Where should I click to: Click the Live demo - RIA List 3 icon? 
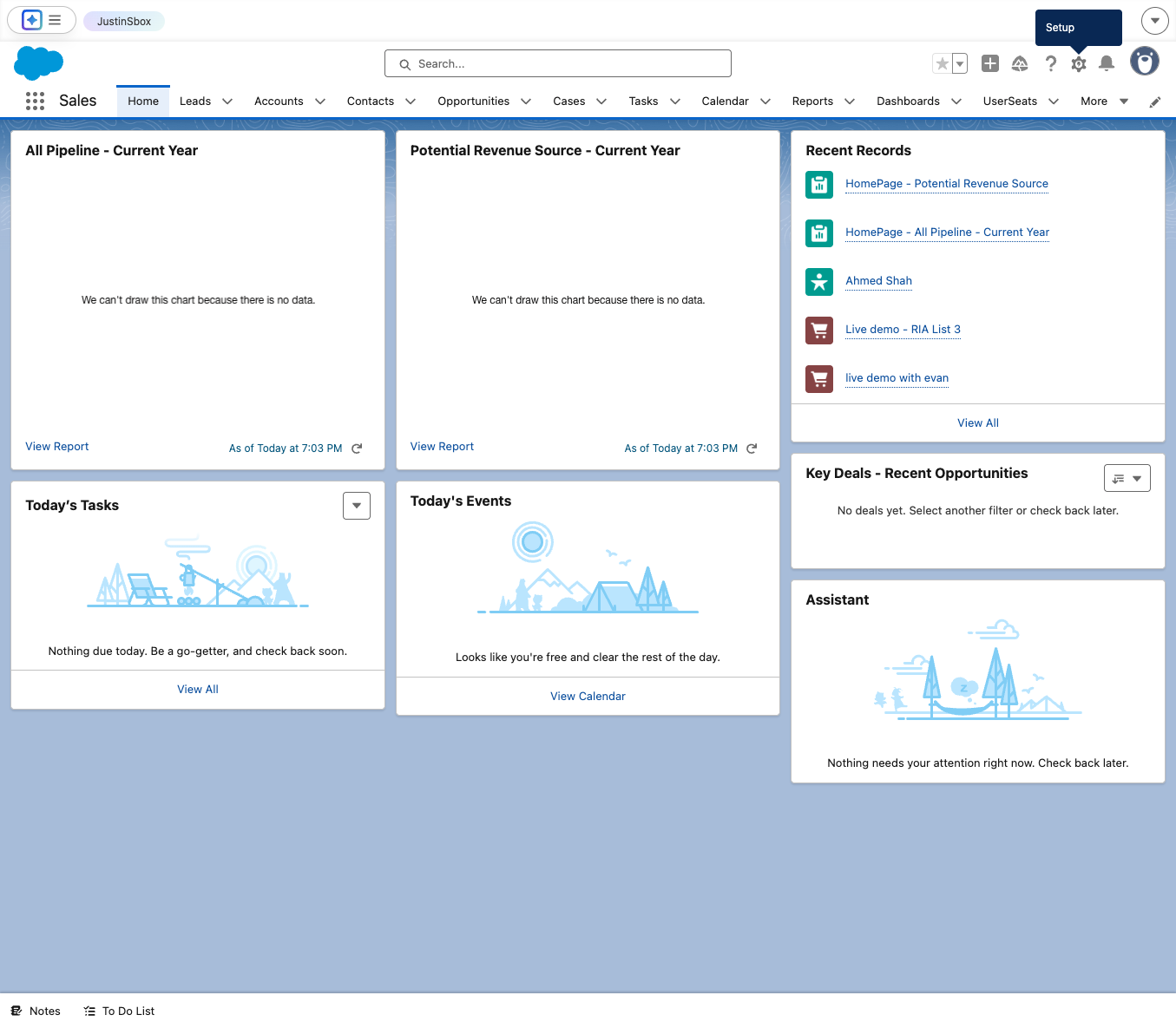tap(819, 330)
